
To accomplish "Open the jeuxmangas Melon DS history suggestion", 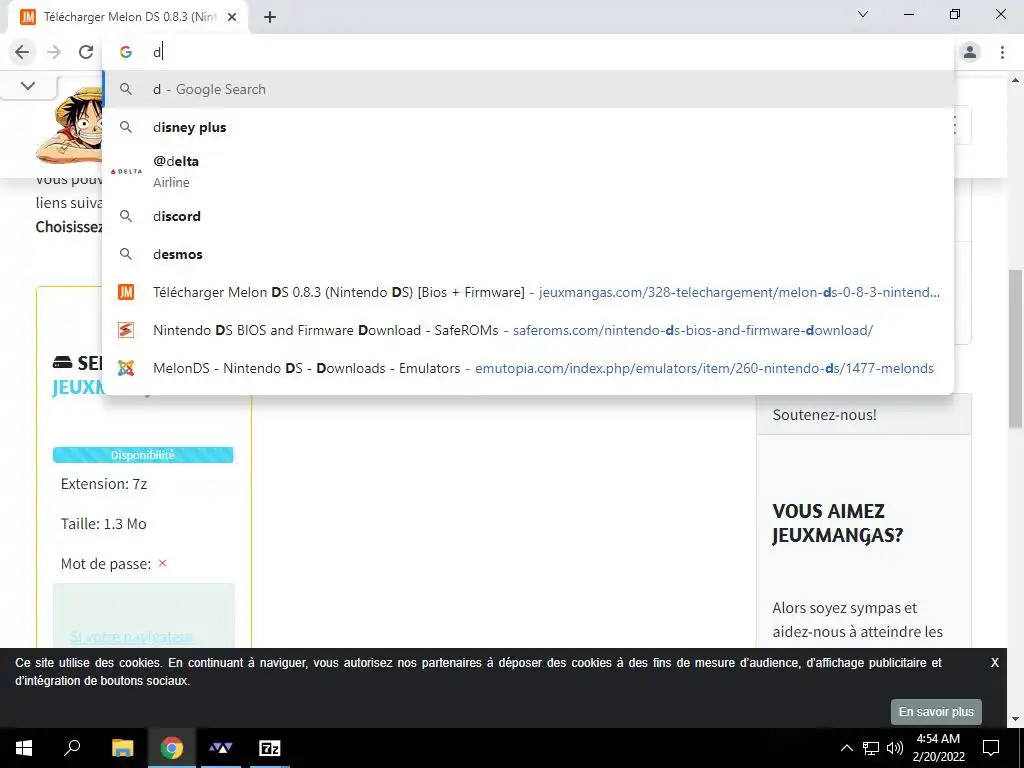I will pos(528,292).
